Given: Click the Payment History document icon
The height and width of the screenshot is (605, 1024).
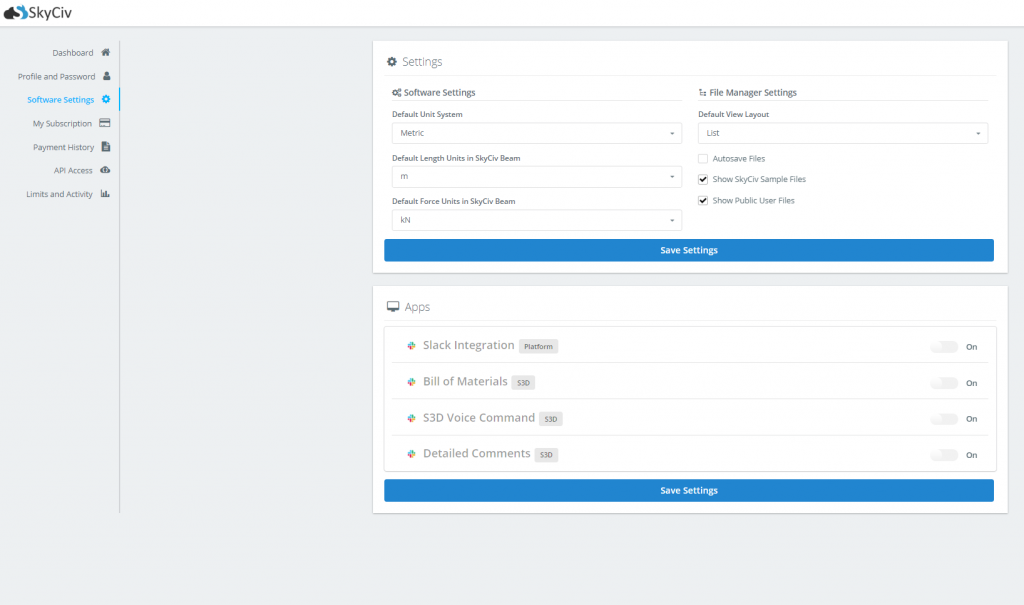Looking at the screenshot, I should [x=106, y=146].
